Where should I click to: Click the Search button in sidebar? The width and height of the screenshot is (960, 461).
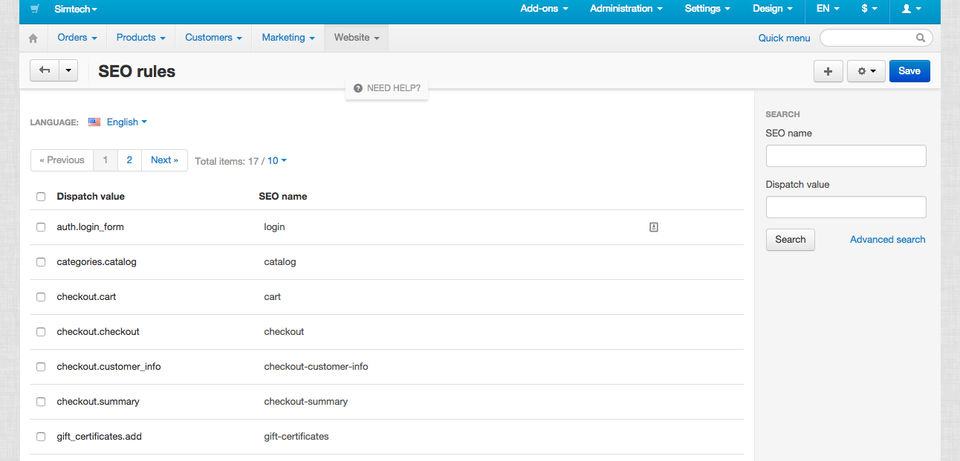pos(790,239)
